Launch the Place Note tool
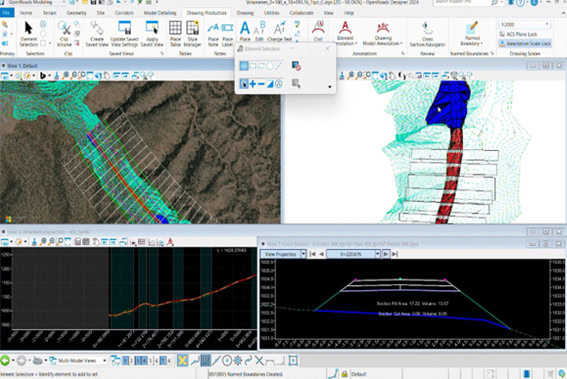This screenshot has height=379, width=567. [x=213, y=34]
